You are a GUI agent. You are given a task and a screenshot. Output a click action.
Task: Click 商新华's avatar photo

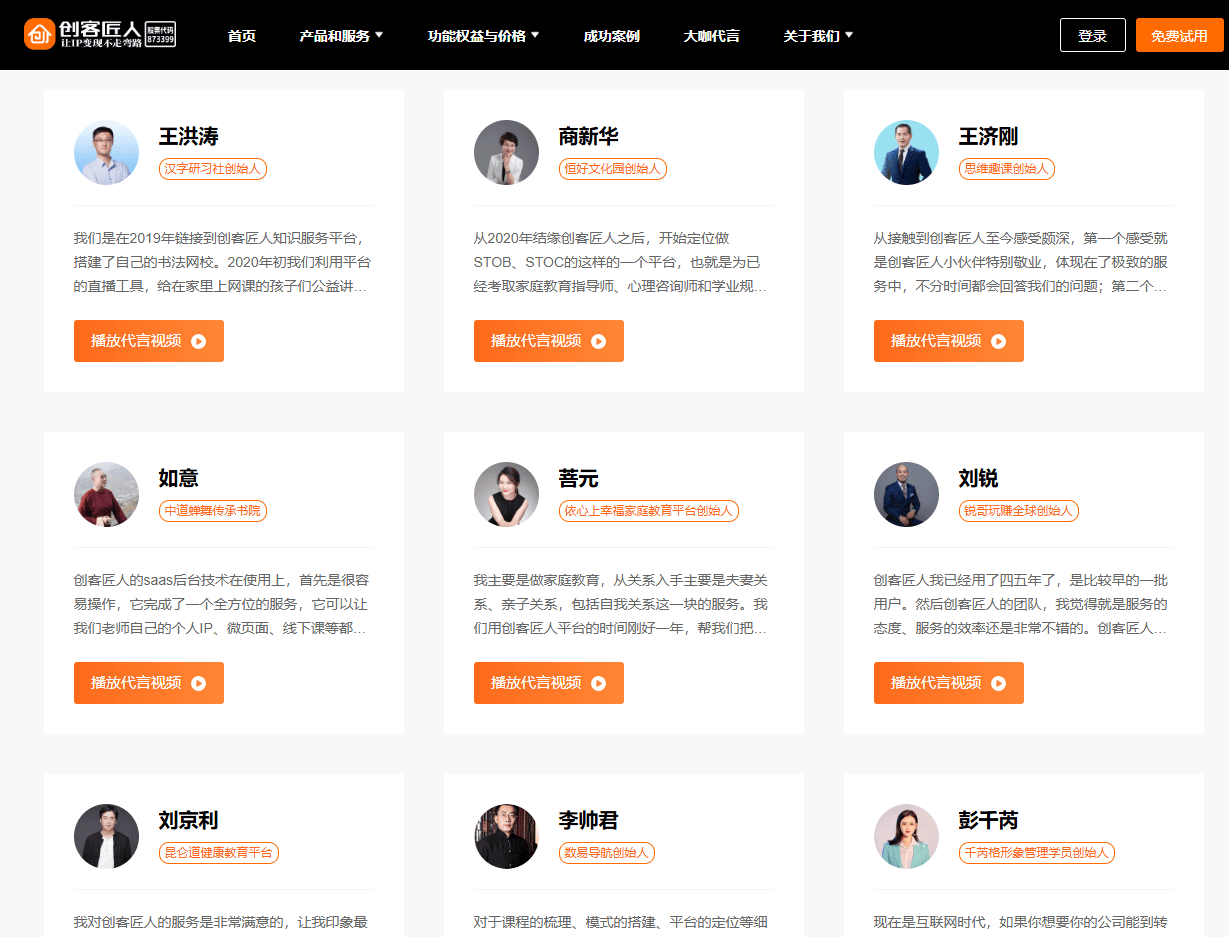[506, 153]
